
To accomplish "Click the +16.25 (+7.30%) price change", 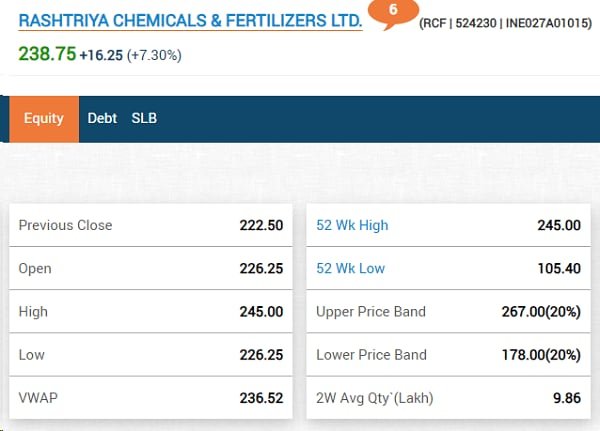I will [130, 56].
